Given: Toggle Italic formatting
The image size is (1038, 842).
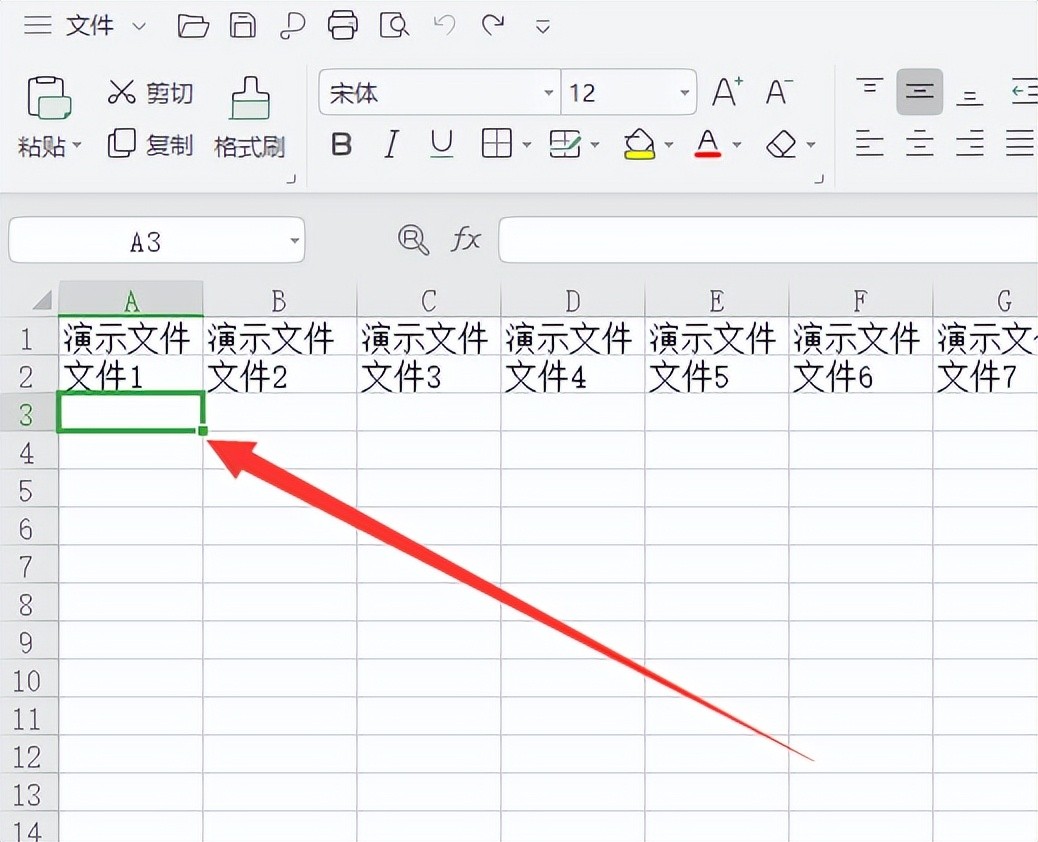Looking at the screenshot, I should coord(391,145).
